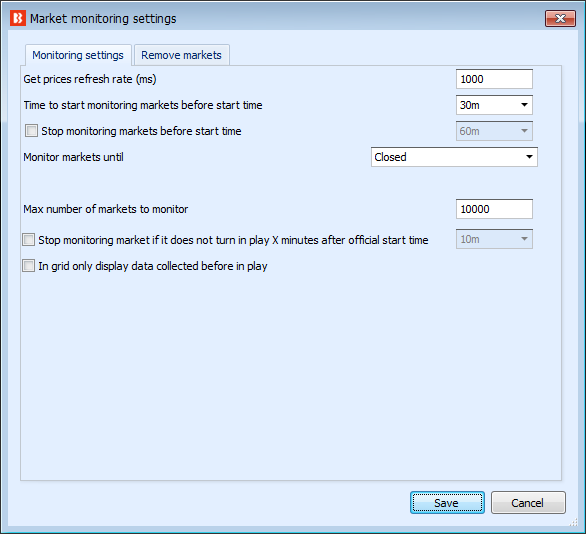
Task: Enable Stop monitoring markets before start time
Action: click(31, 131)
